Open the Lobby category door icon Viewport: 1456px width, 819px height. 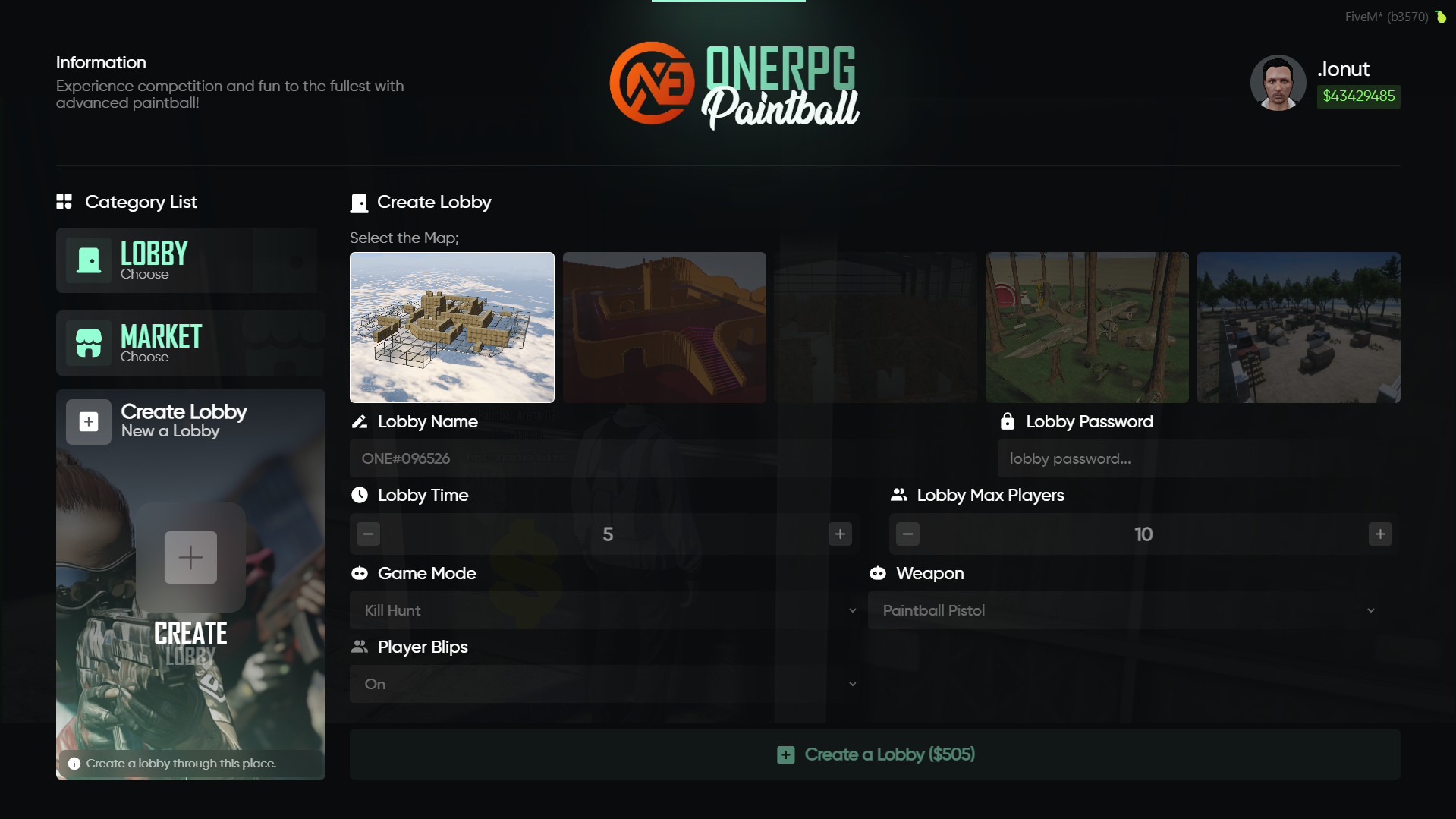click(89, 260)
